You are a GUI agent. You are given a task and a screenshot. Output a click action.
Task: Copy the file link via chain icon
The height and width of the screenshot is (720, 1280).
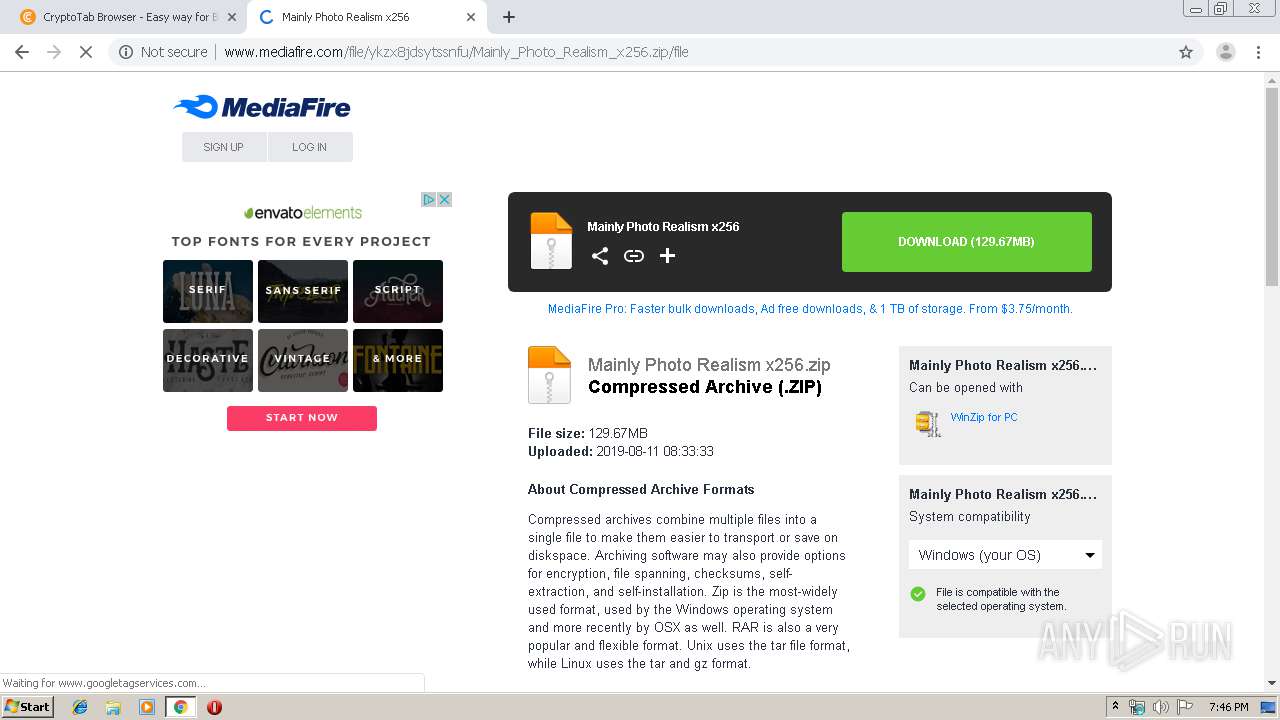(634, 256)
